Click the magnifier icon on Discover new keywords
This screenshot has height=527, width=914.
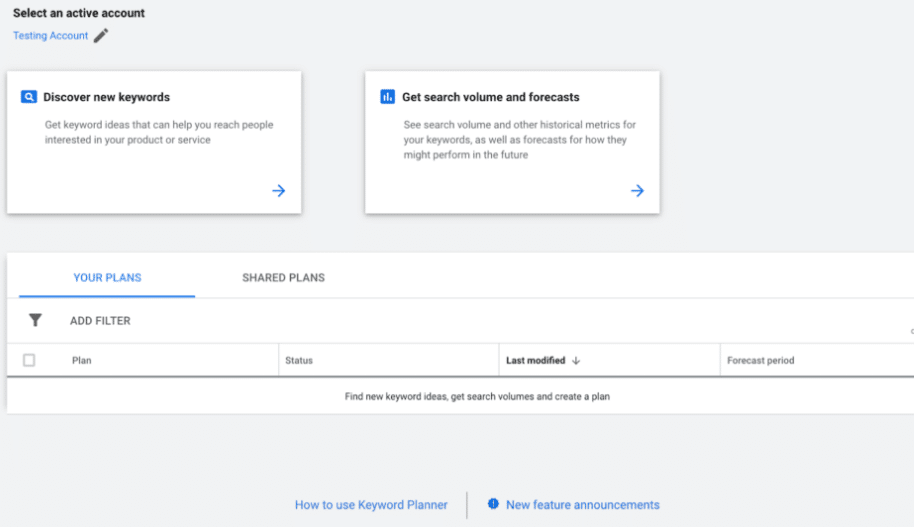click(29, 97)
